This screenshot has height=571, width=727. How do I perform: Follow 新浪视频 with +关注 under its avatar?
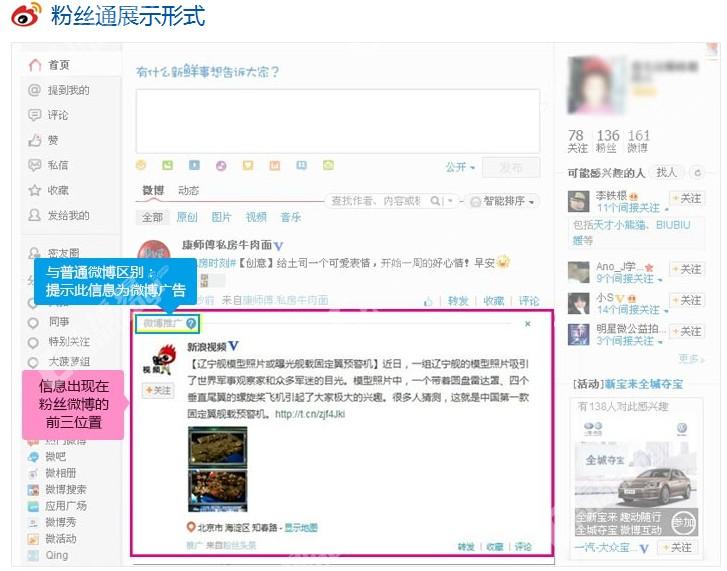[158, 391]
